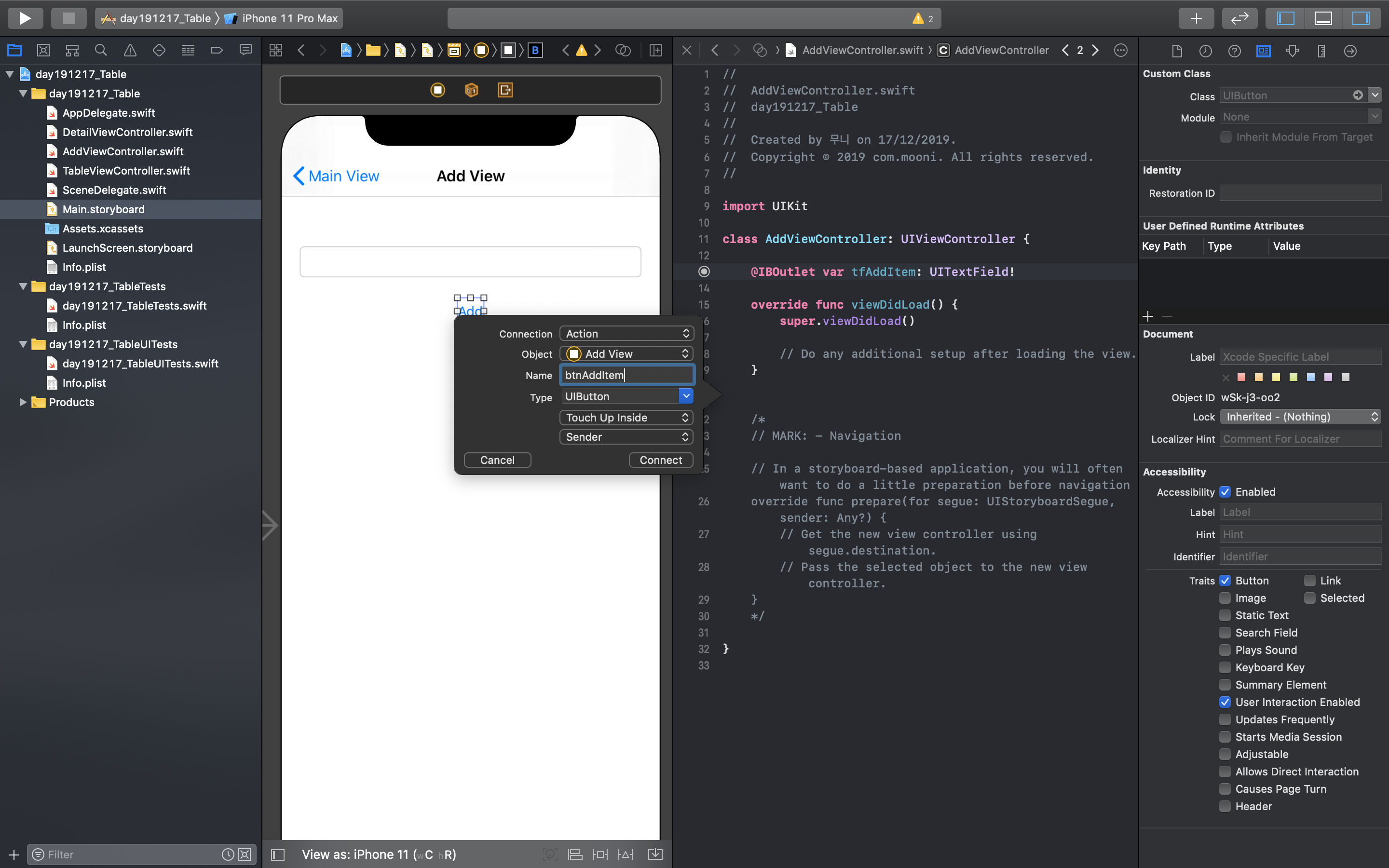1389x868 pixels.
Task: Show the Attributes inspector icon
Action: click(x=1292, y=51)
